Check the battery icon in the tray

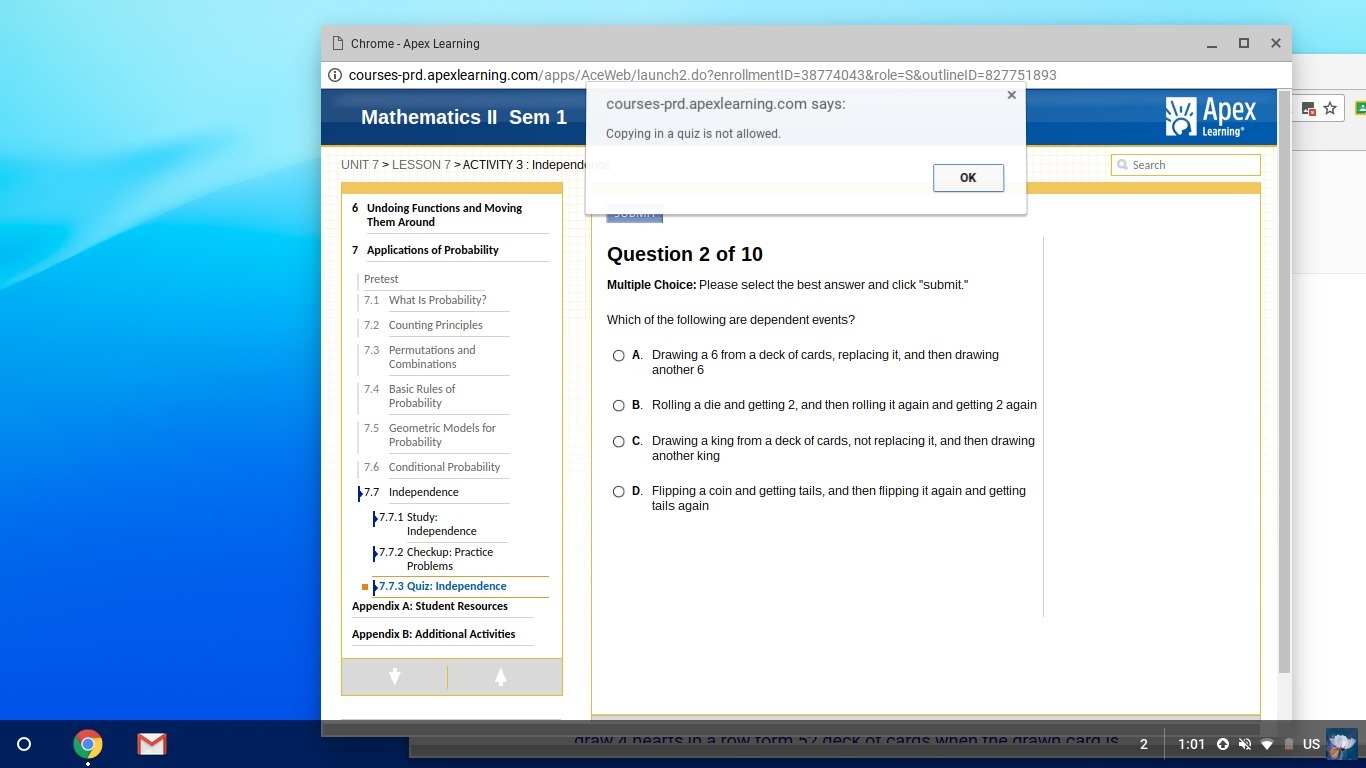click(x=1289, y=744)
